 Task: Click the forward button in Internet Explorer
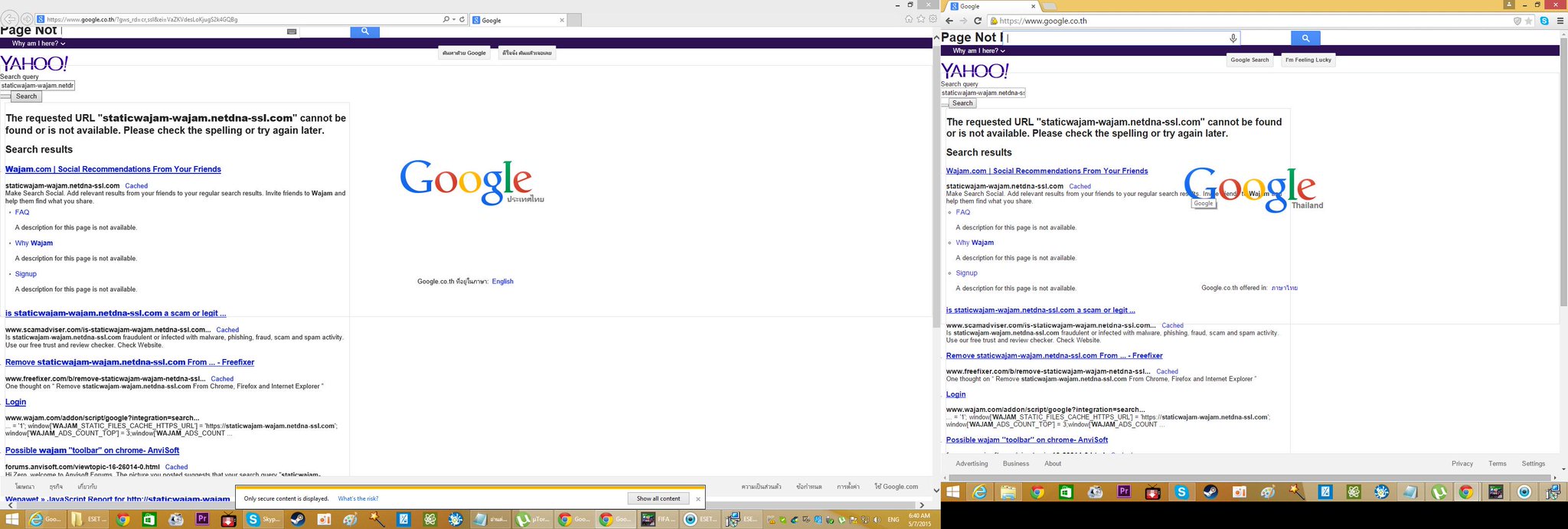[x=27, y=18]
